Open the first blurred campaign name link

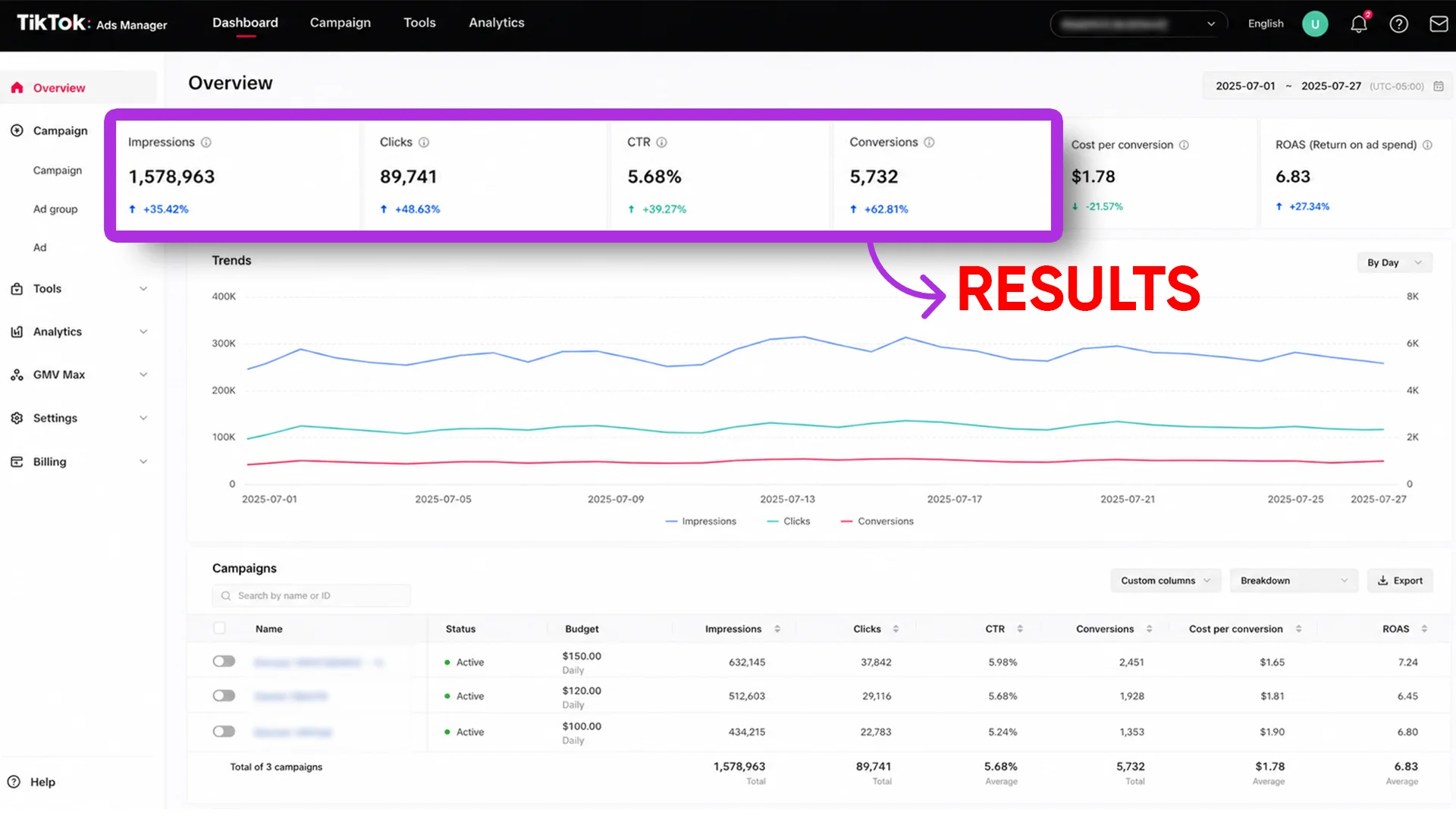[308, 662]
